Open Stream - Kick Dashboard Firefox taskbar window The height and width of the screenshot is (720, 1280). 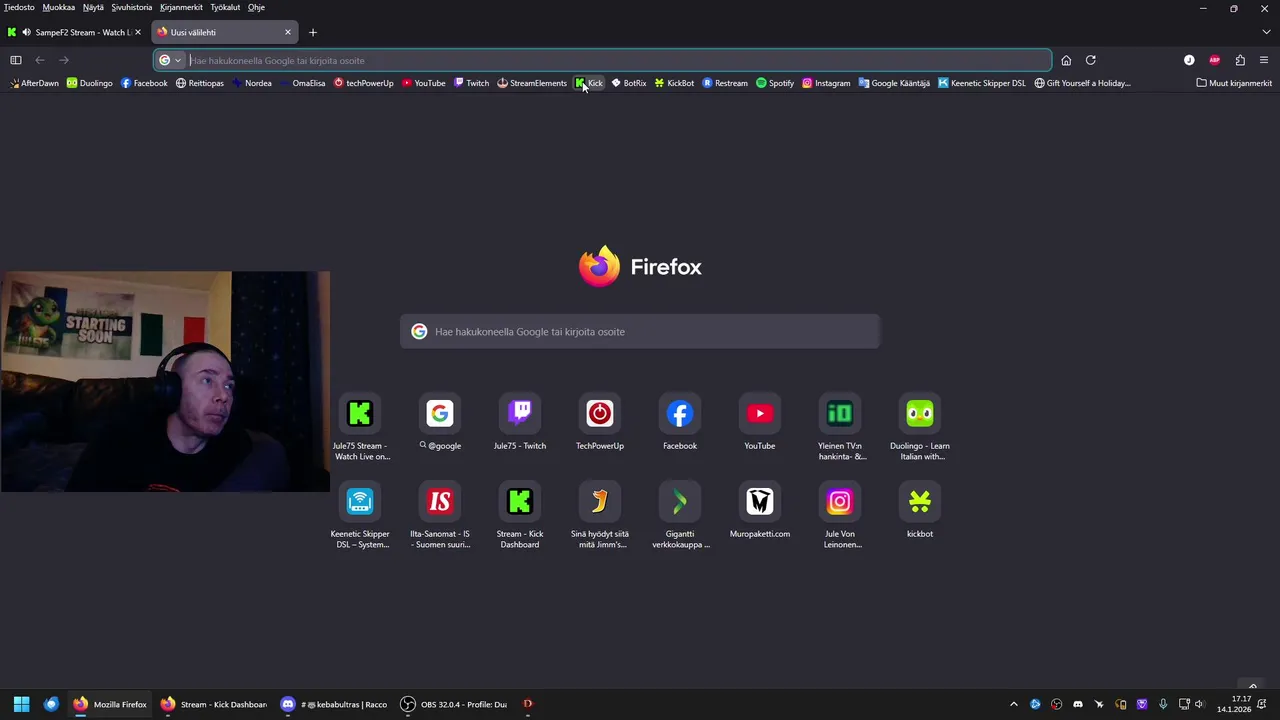[x=214, y=704]
